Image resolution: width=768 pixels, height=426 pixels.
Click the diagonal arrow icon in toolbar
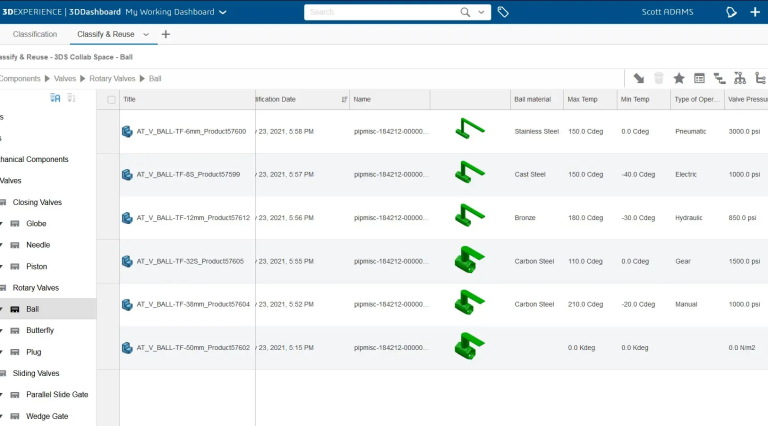638,78
